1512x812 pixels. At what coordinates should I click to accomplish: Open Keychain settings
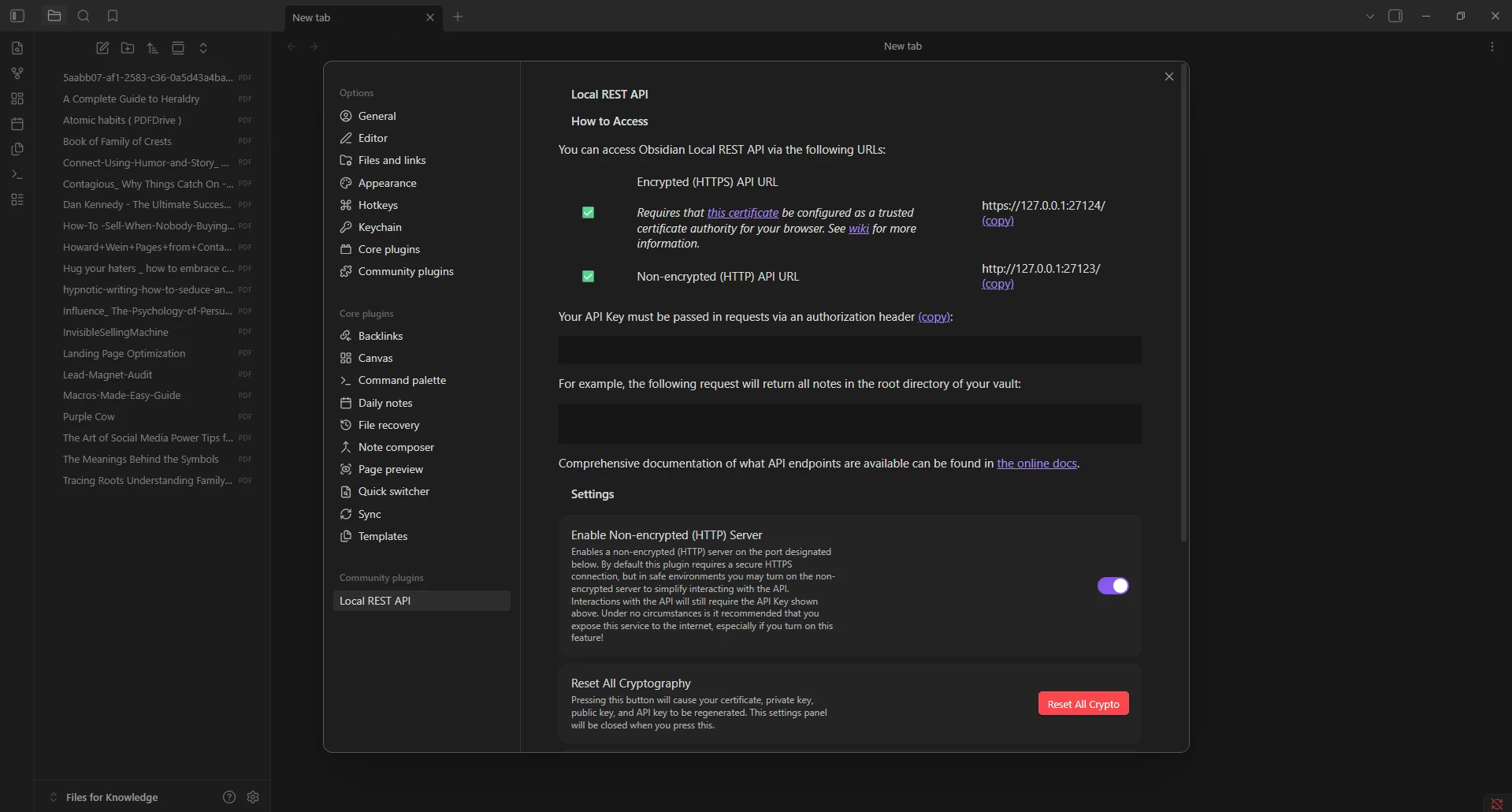pos(422,227)
